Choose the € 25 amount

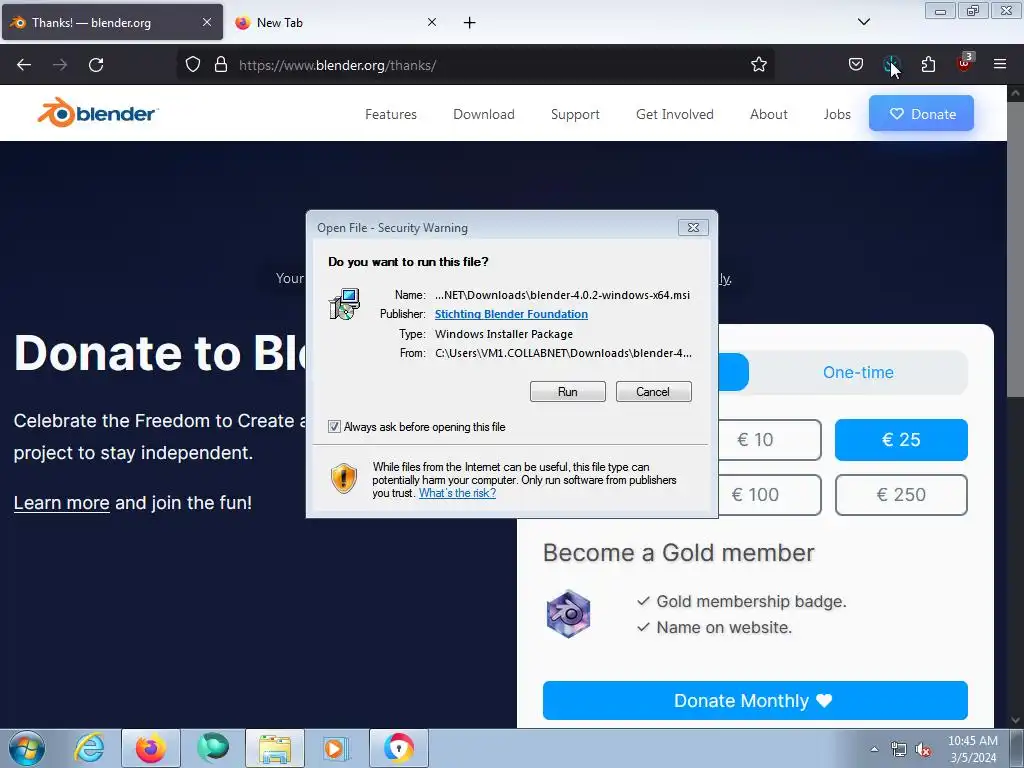click(901, 440)
